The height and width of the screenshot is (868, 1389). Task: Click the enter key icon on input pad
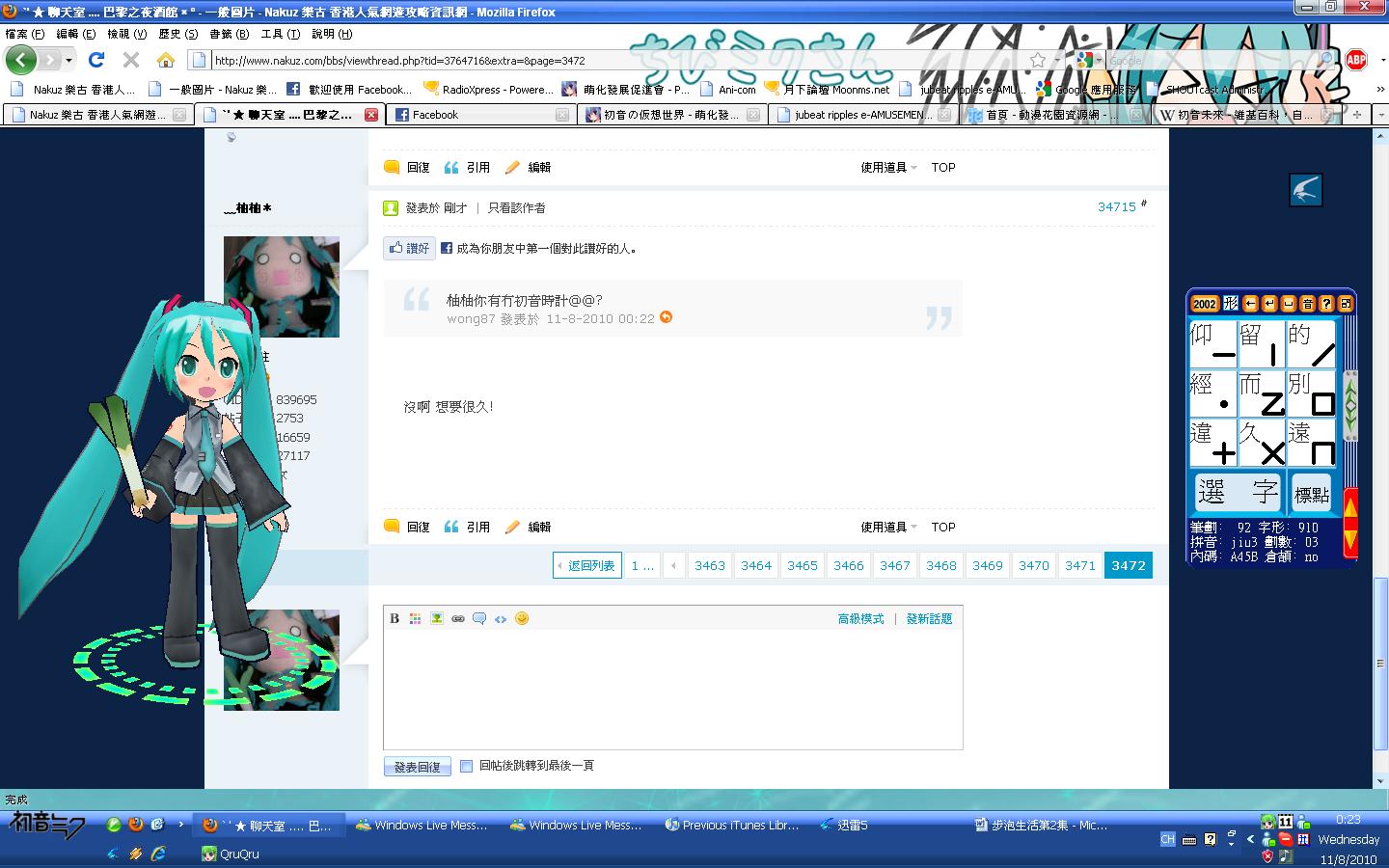coord(1269,304)
